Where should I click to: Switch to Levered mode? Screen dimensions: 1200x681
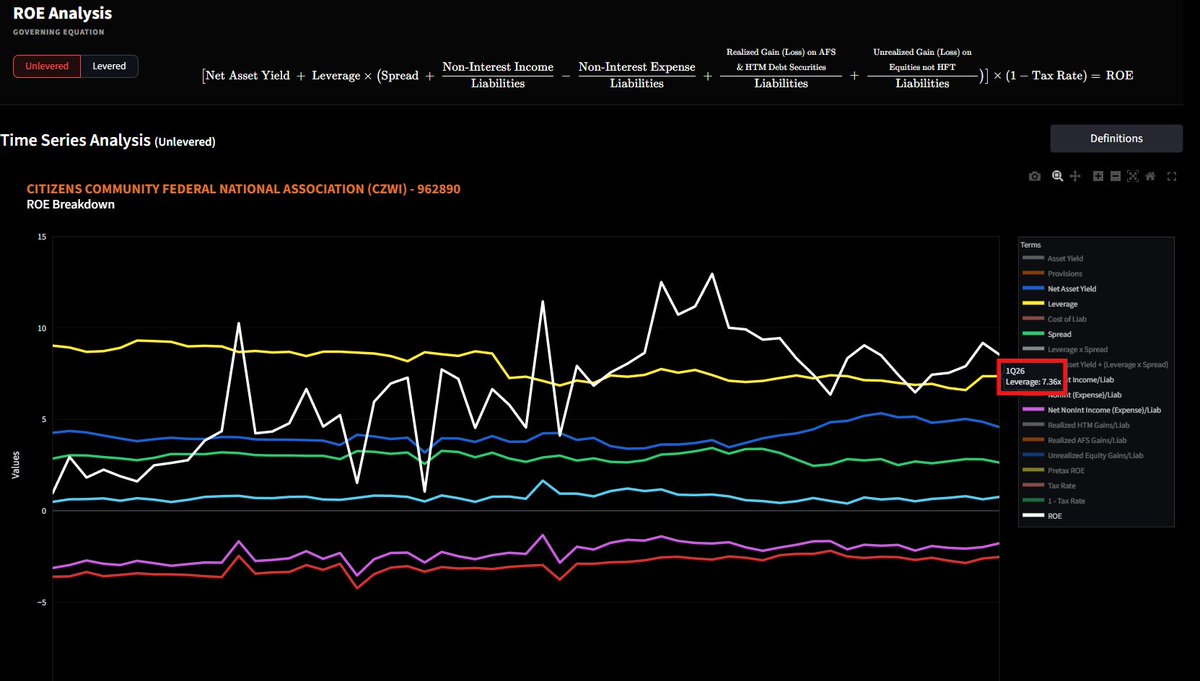pyautogui.click(x=109, y=66)
